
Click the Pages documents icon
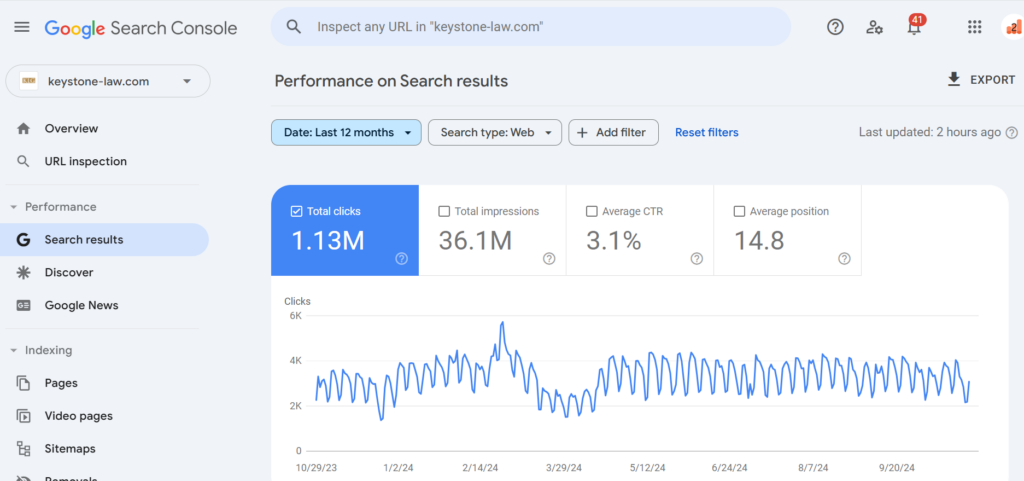tap(24, 383)
